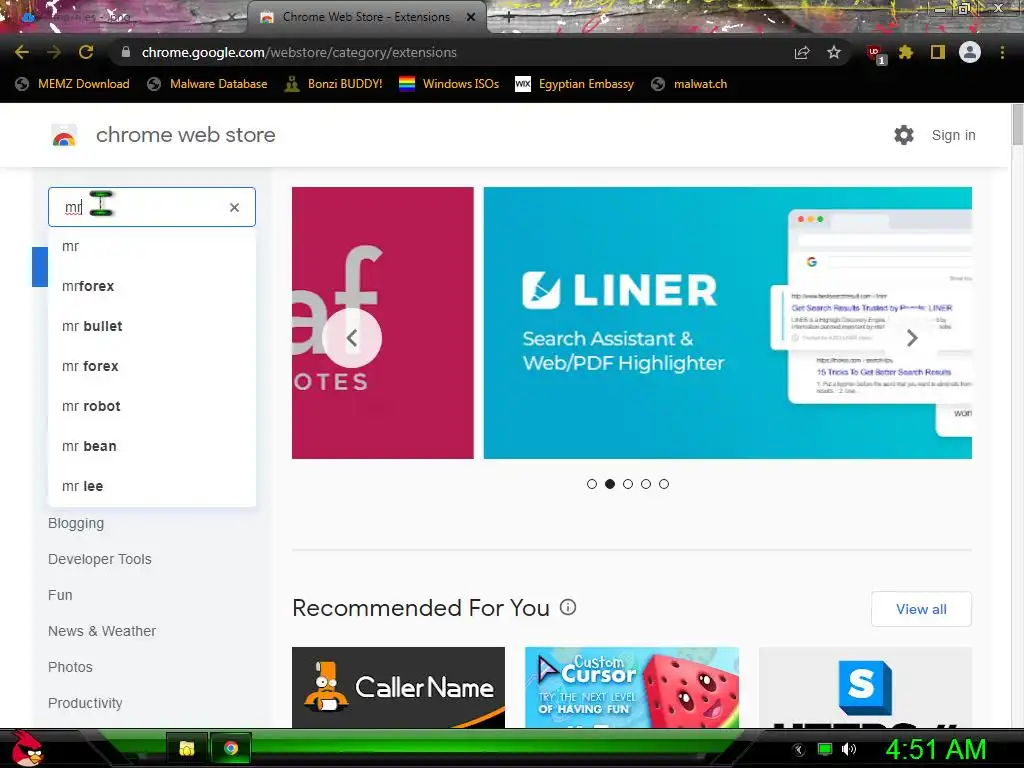Click the site lock icon in the address bar
The image size is (1024, 768).
pos(126,52)
